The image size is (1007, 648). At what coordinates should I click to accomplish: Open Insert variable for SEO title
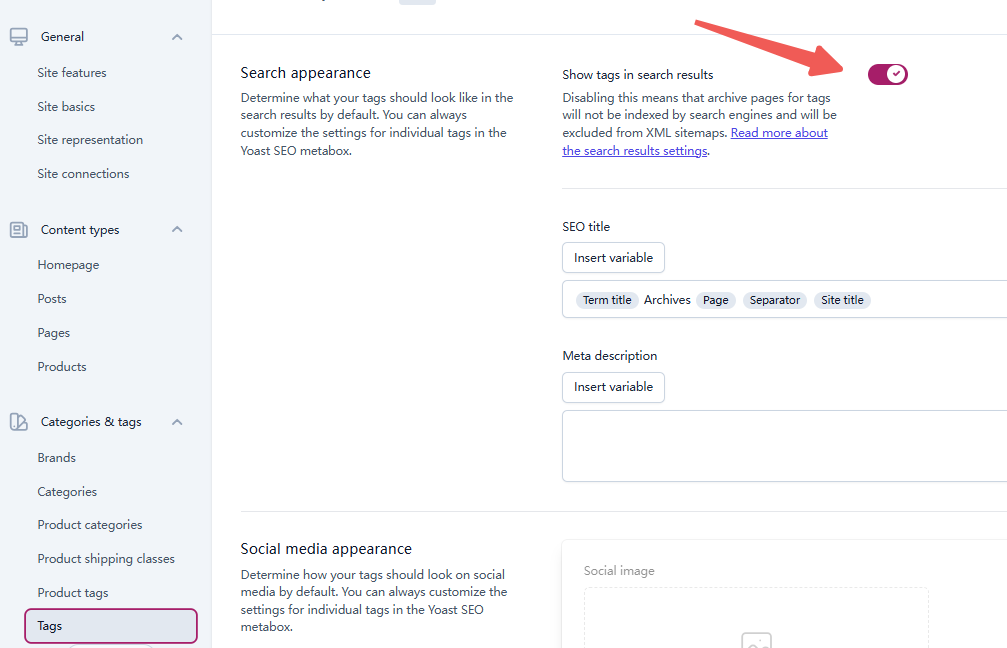pos(613,257)
